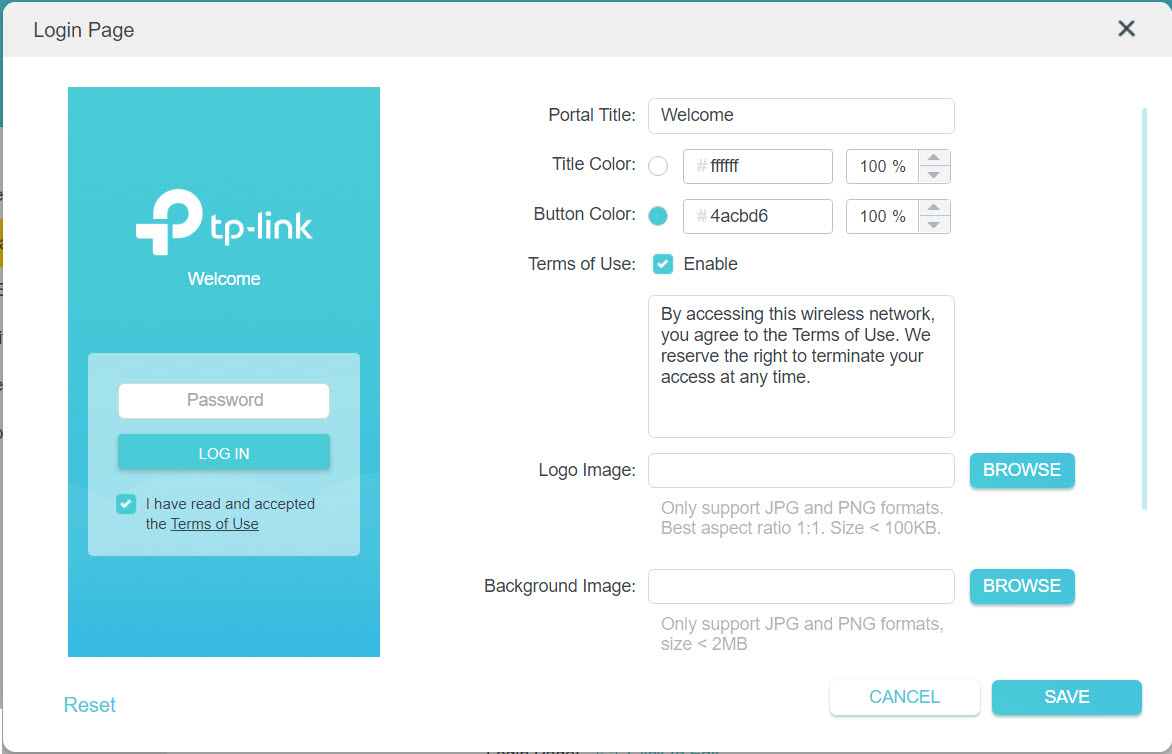The image size is (1172, 754).
Task: Edit the Title Color hex value ffffff
Action: [757, 166]
